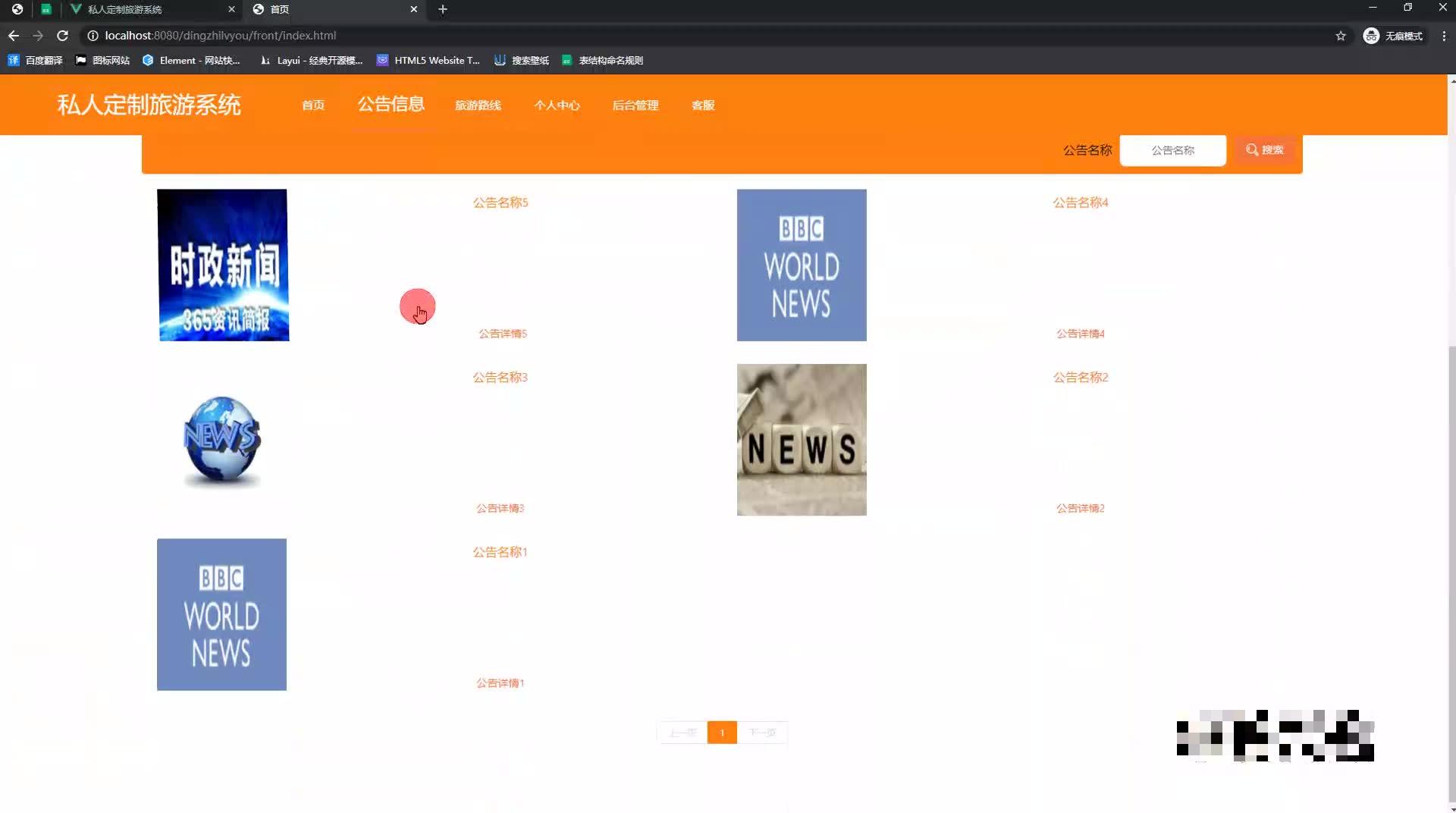Click the 公告名称 search input field
This screenshot has width=1456, height=813.
[x=1172, y=150]
